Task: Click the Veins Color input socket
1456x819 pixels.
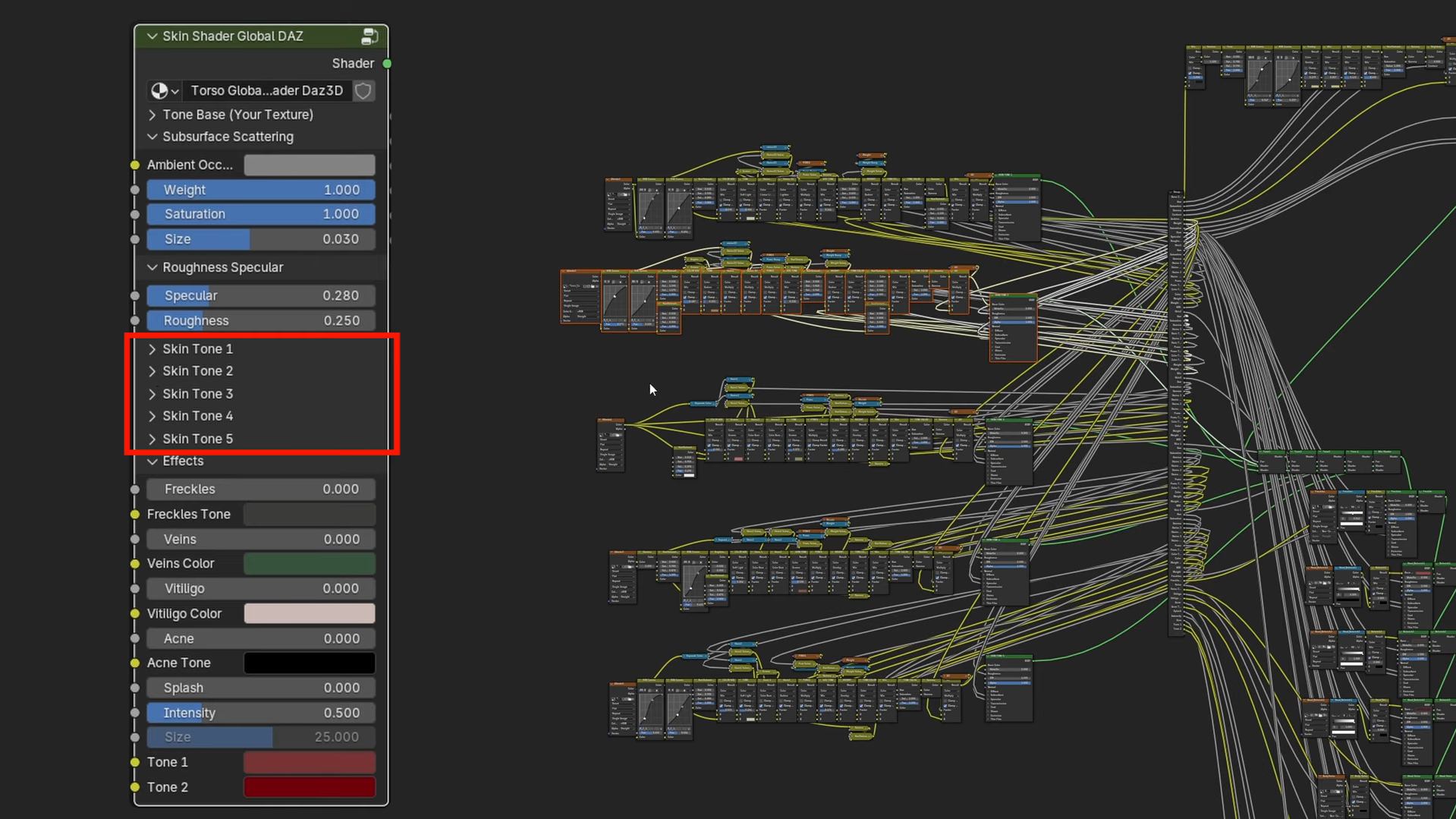Action: tap(135, 564)
